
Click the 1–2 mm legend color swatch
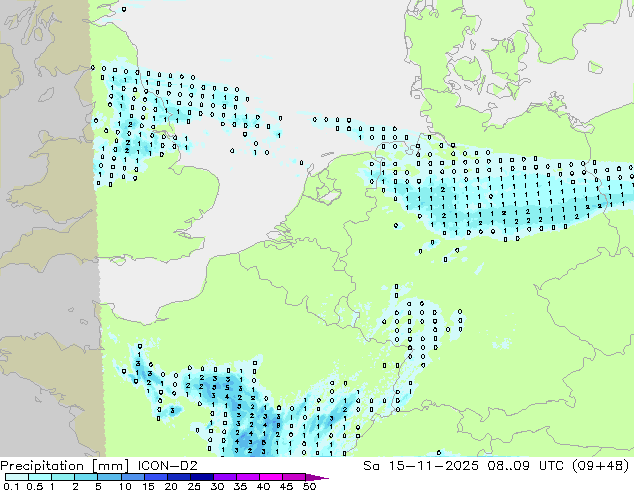63,477
